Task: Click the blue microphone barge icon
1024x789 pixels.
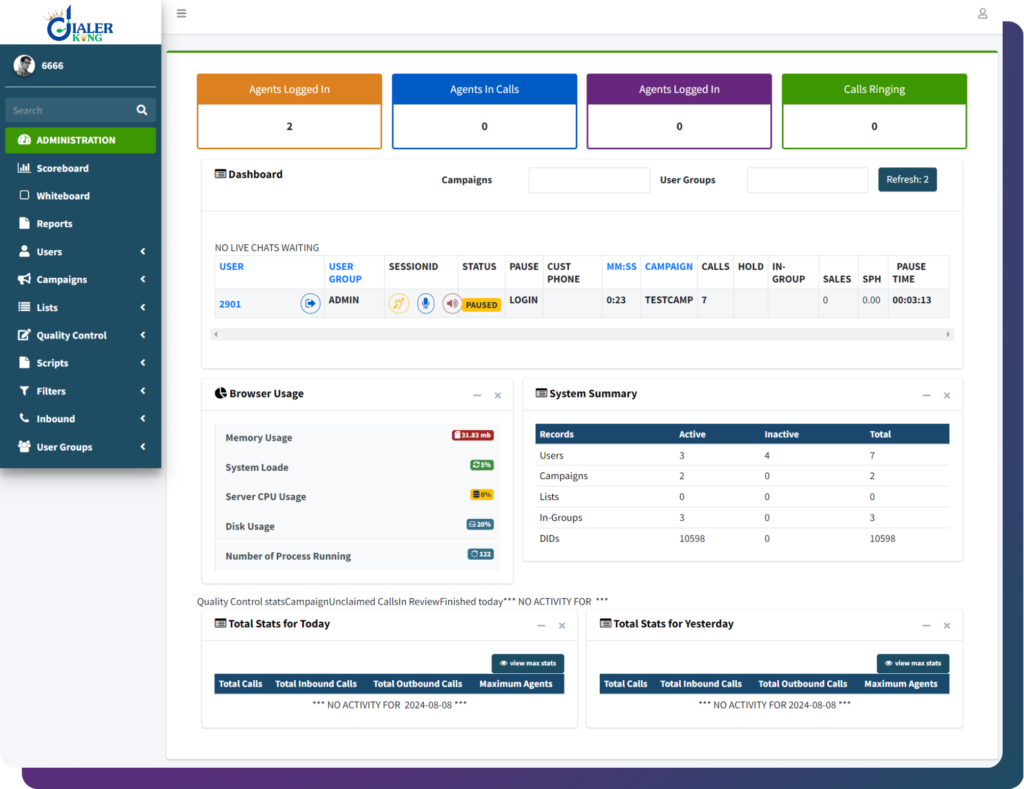Action: point(426,303)
